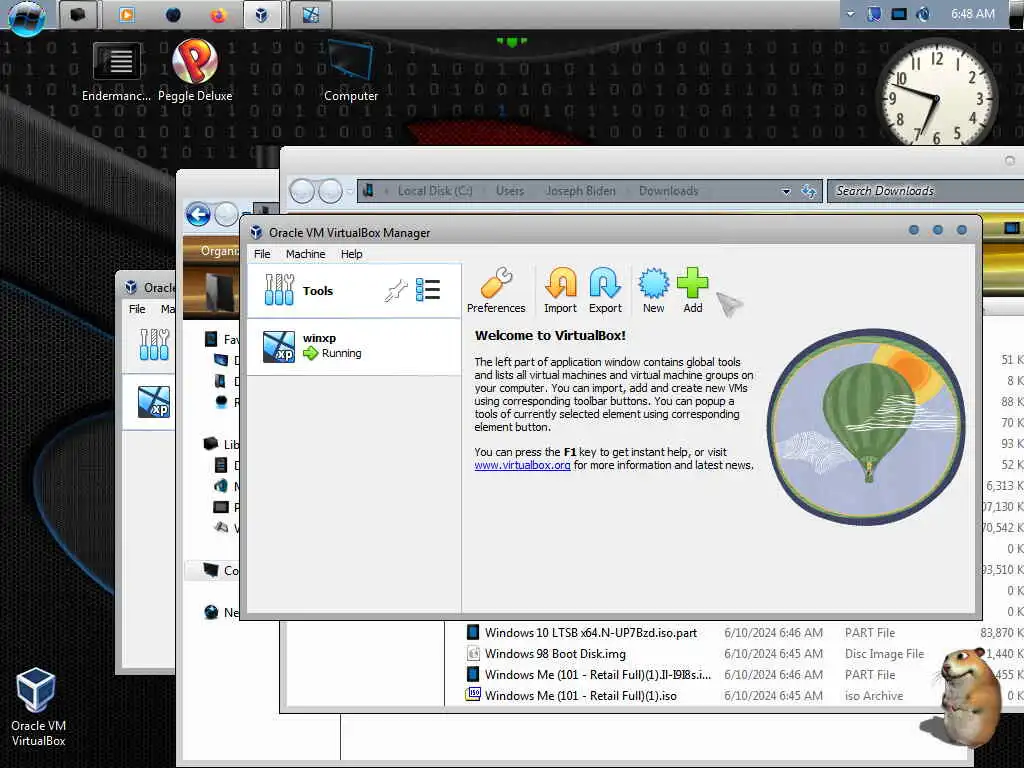Select Network in rear Explorer navigation pane

pos(221,612)
